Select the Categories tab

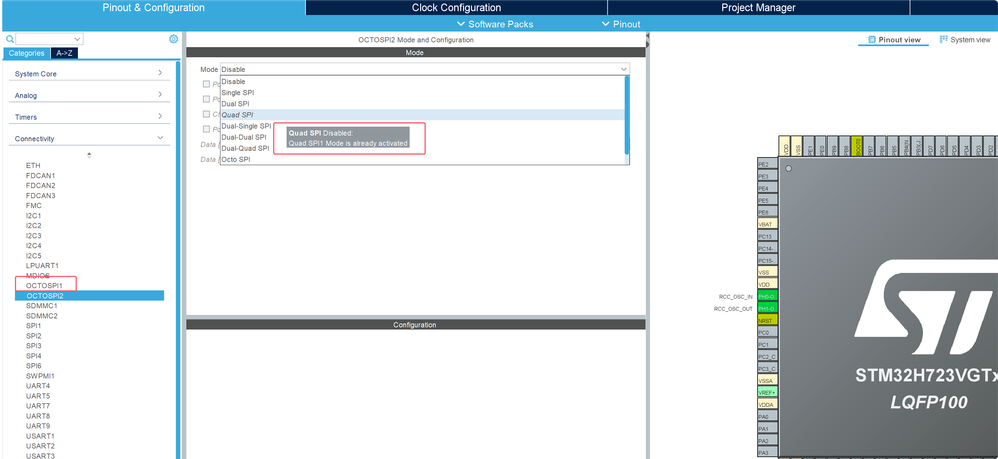pyautogui.click(x=27, y=53)
